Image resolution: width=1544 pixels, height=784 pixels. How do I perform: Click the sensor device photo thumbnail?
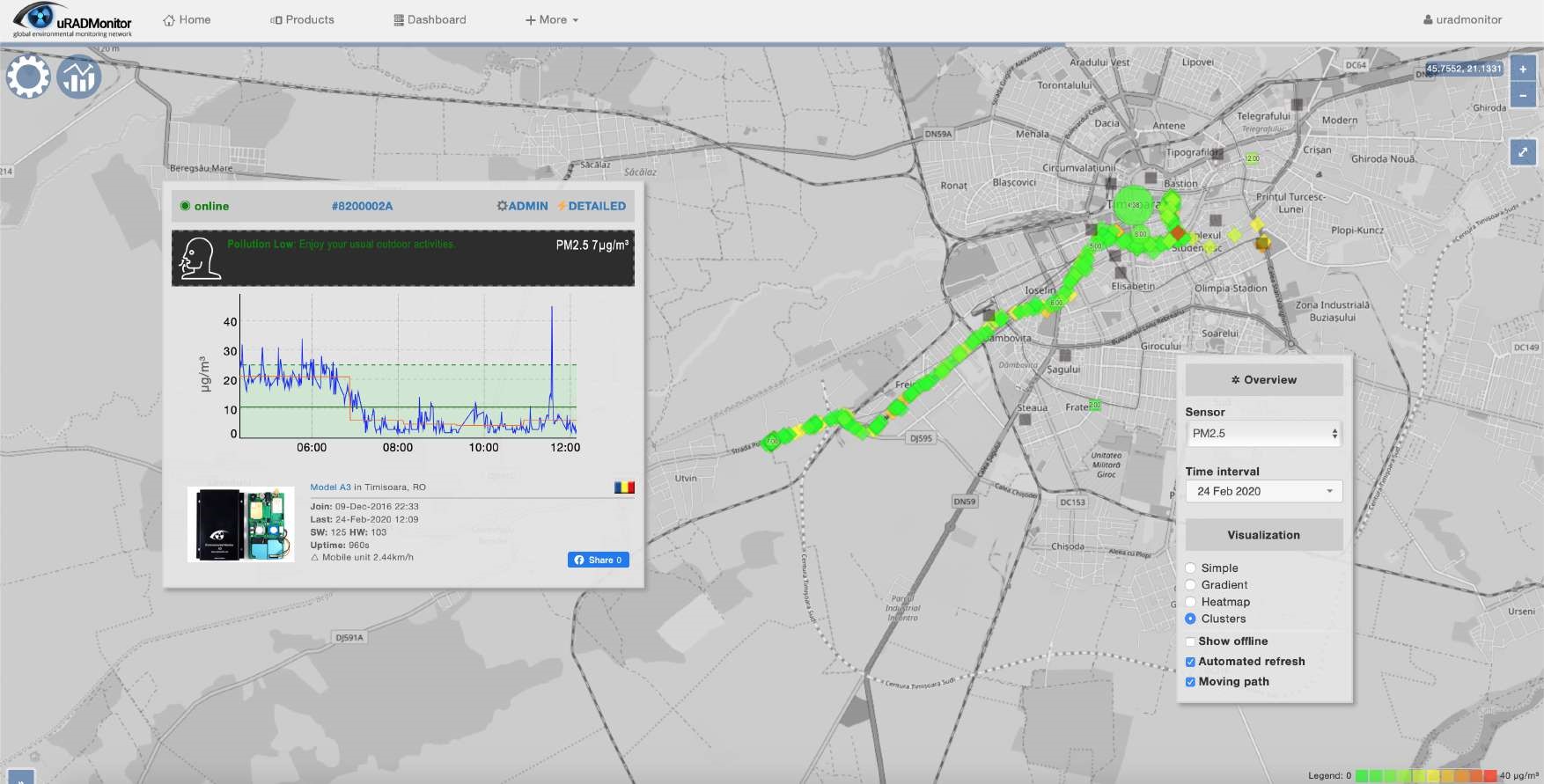coord(240,524)
